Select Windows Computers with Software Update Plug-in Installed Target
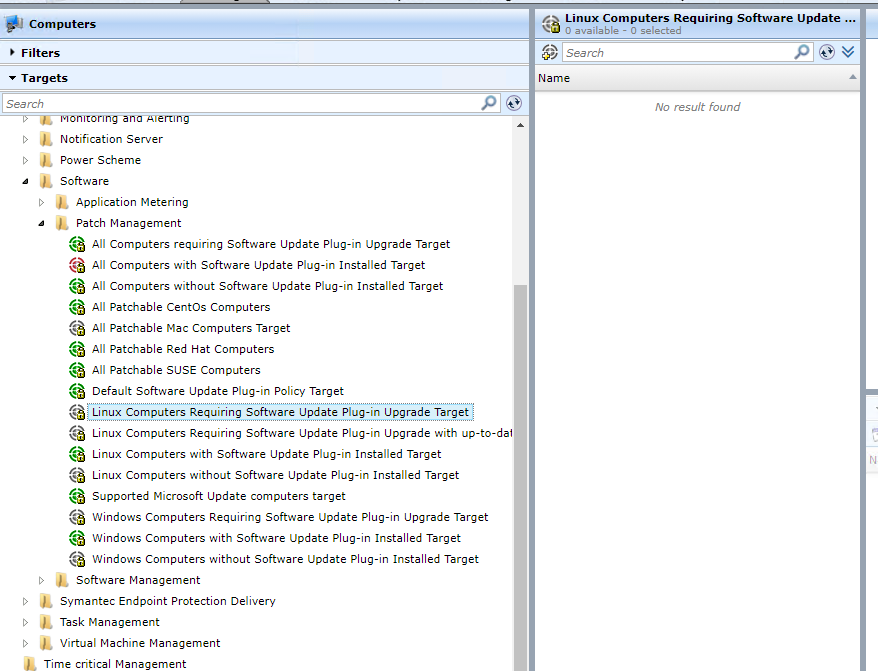The height and width of the screenshot is (671, 878). point(276,538)
